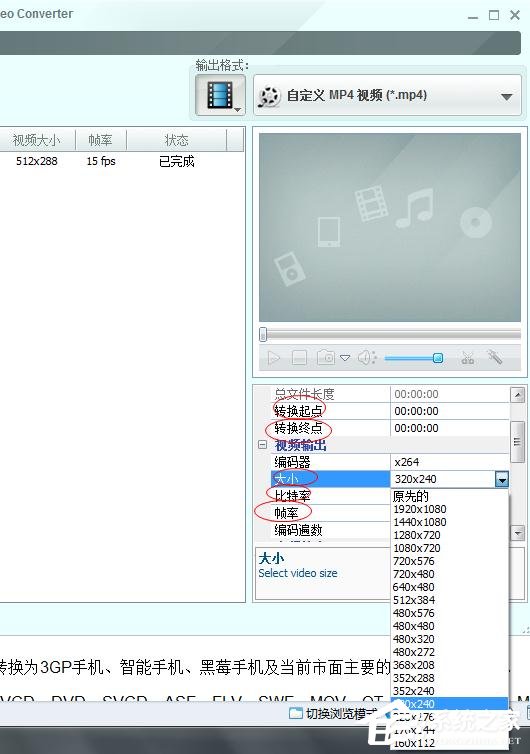Choose 480x320 in the size list
The image size is (530, 754).
click(449, 639)
